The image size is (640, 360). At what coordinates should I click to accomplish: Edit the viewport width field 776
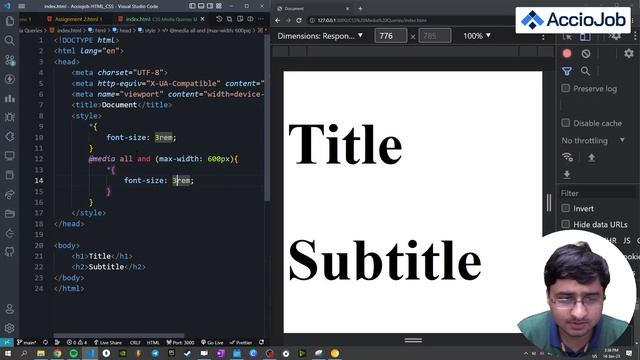(x=391, y=36)
